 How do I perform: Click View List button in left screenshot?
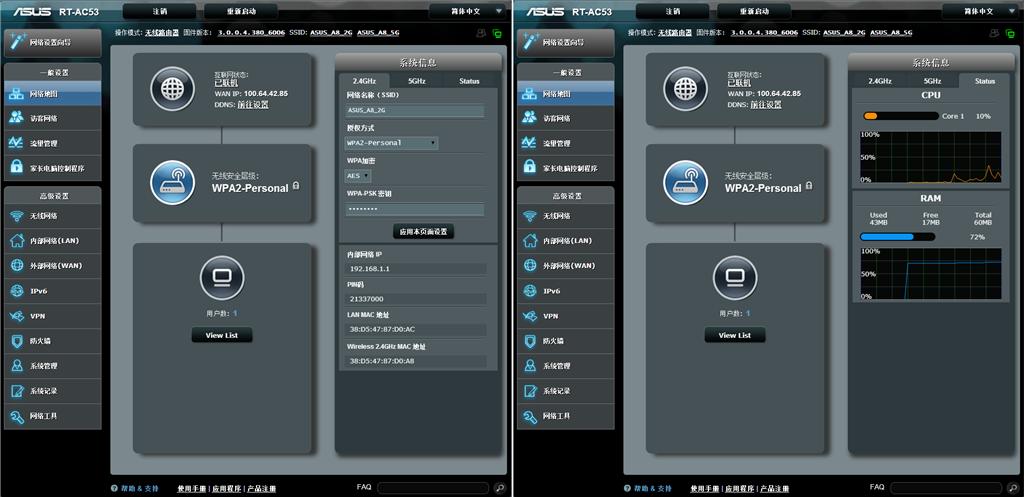222,335
